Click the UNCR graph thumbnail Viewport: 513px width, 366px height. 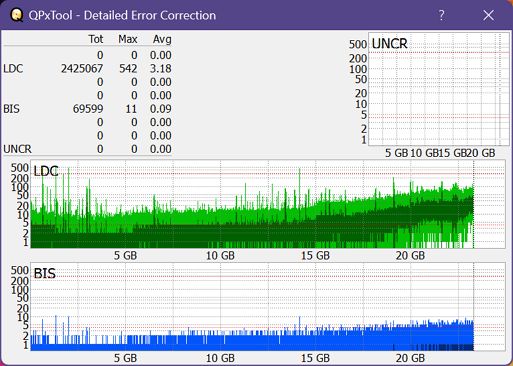click(439, 89)
